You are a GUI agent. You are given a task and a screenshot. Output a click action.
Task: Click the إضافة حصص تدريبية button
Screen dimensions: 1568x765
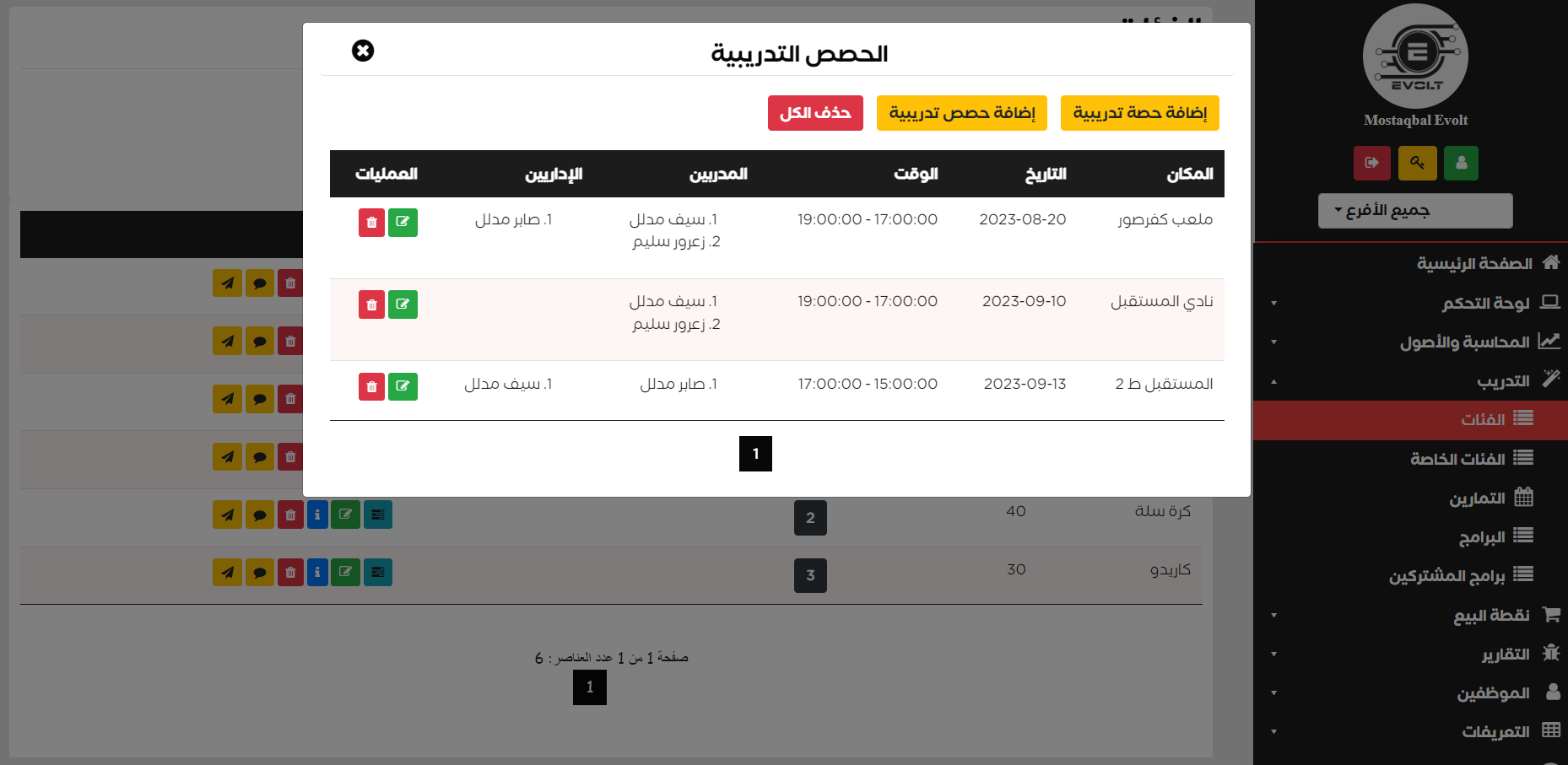961,113
